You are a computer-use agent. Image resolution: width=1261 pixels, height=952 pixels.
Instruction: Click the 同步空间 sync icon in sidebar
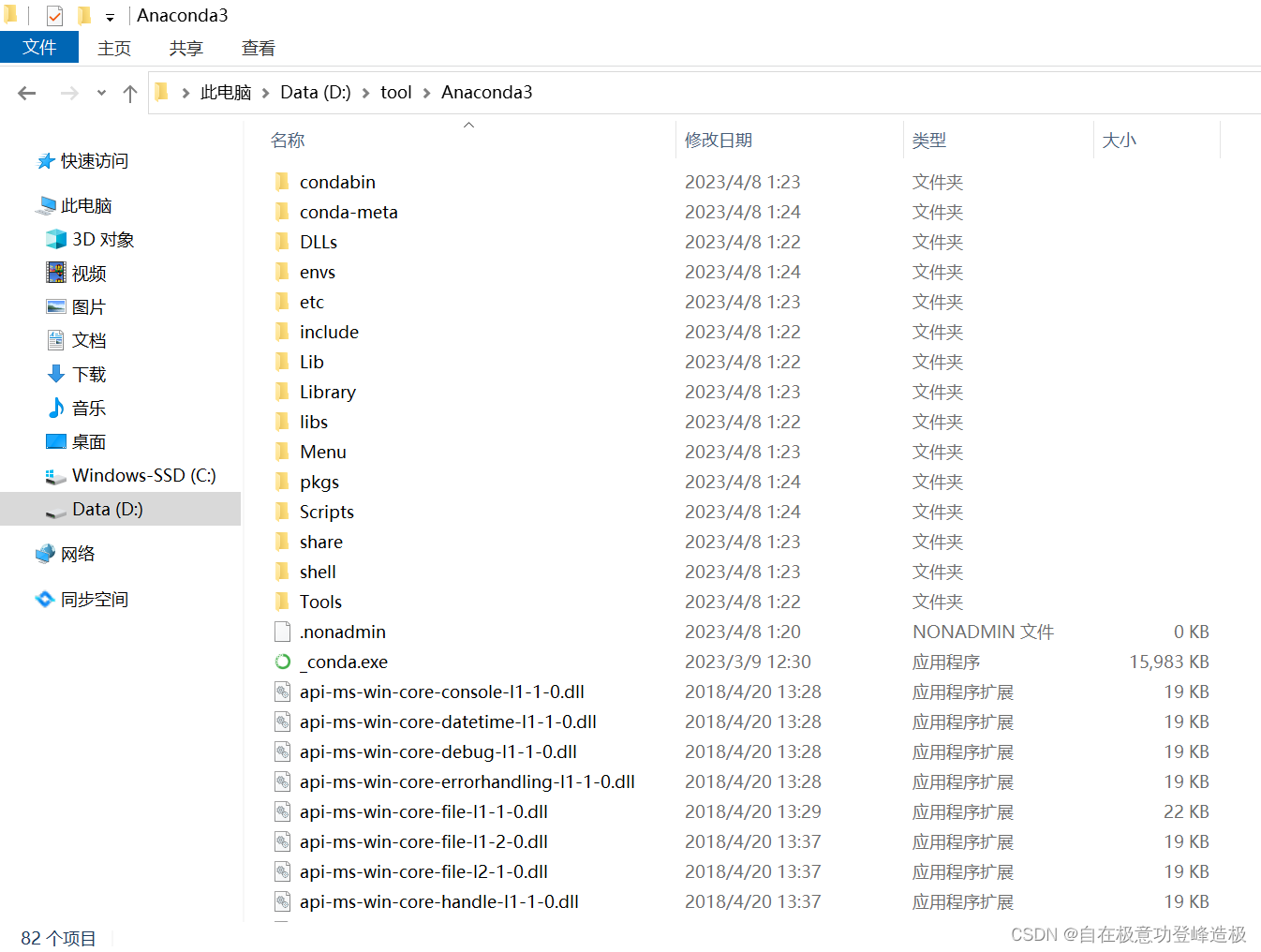pyautogui.click(x=45, y=599)
